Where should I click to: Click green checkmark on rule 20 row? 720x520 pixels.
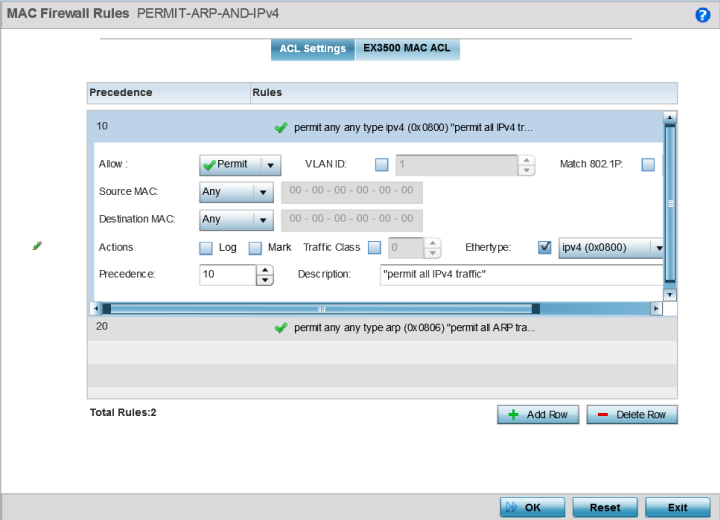click(x=281, y=327)
